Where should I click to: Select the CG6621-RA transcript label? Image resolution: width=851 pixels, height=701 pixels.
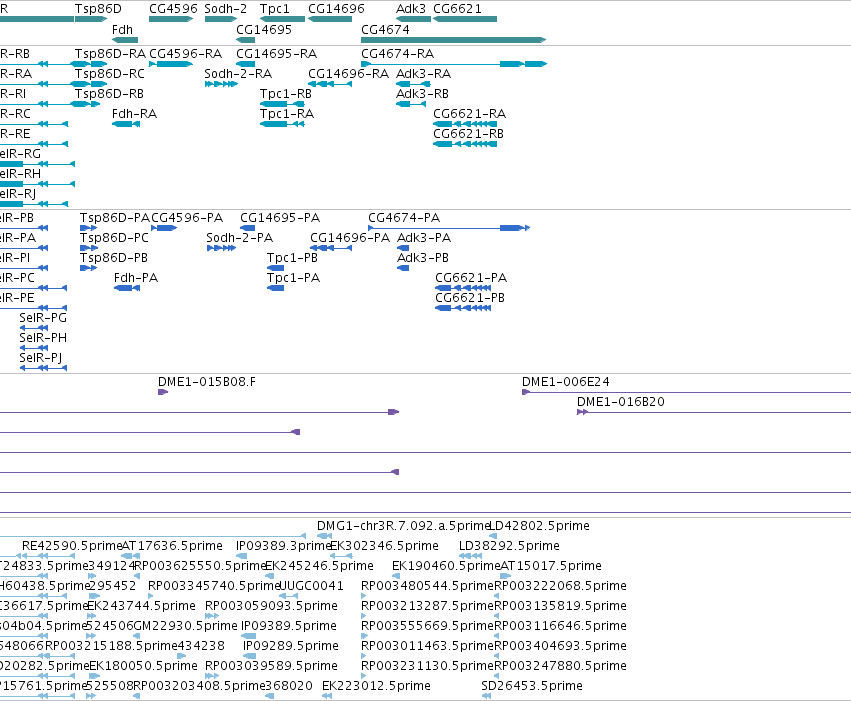tap(469, 114)
